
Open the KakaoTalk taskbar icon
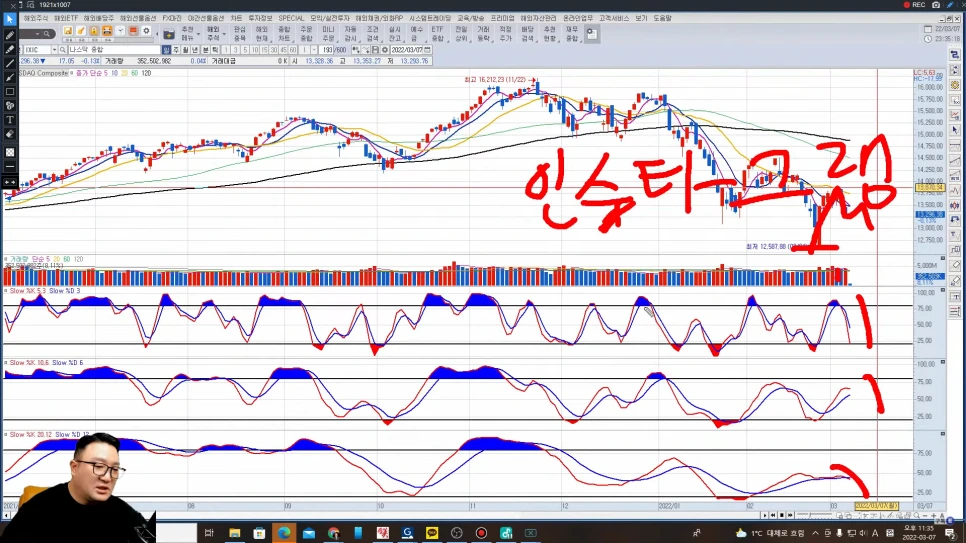click(x=432, y=533)
